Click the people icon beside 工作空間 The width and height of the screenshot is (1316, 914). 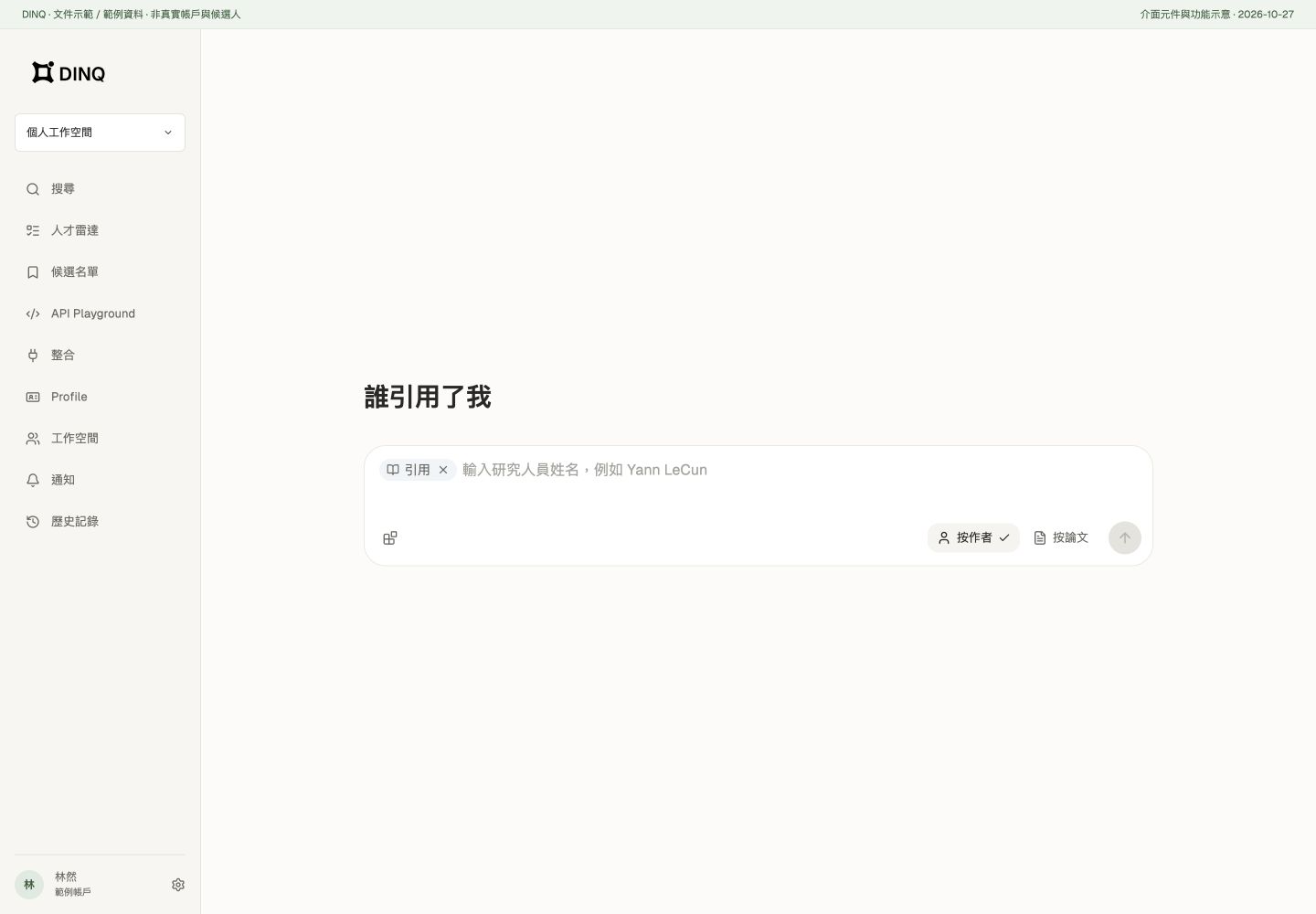pos(33,439)
